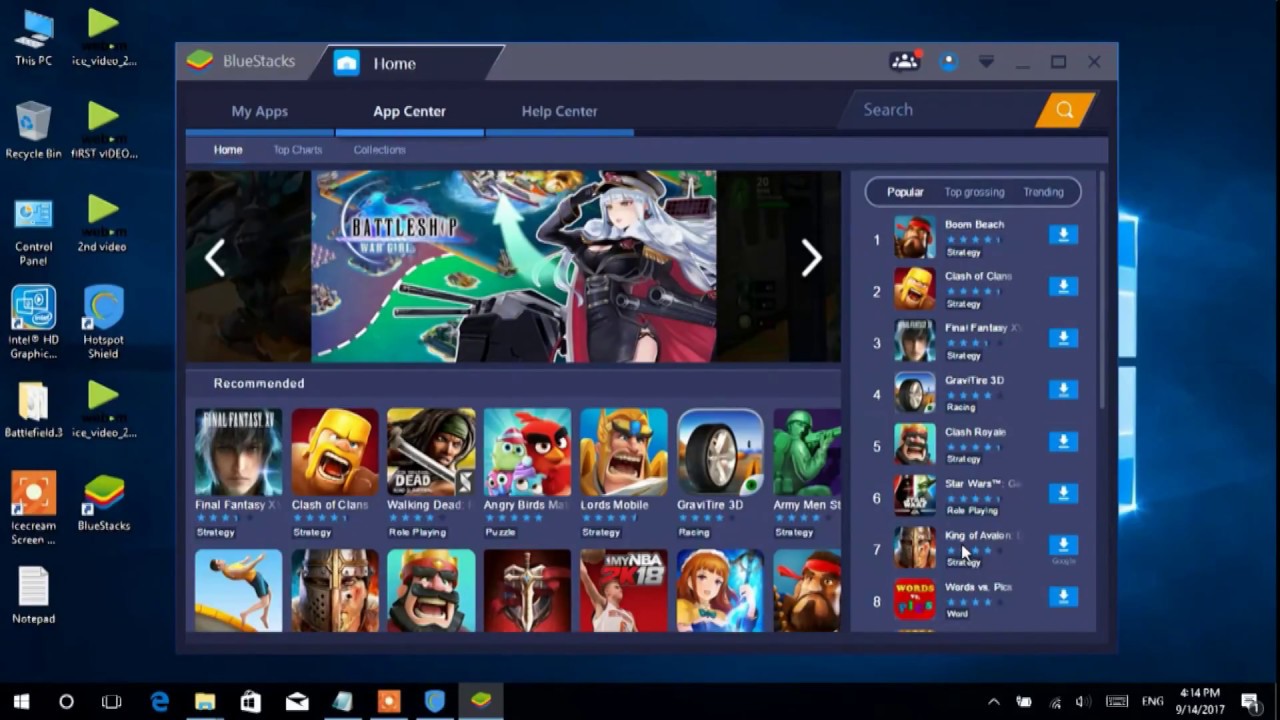Open Clash Royale icon in second row
This screenshot has height=720, width=1280.
tap(431, 590)
